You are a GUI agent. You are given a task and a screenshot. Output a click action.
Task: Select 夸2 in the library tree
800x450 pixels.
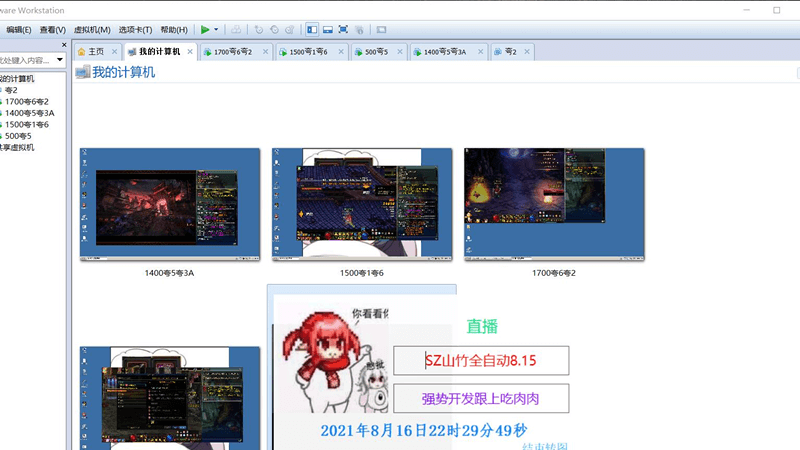click(x=11, y=90)
